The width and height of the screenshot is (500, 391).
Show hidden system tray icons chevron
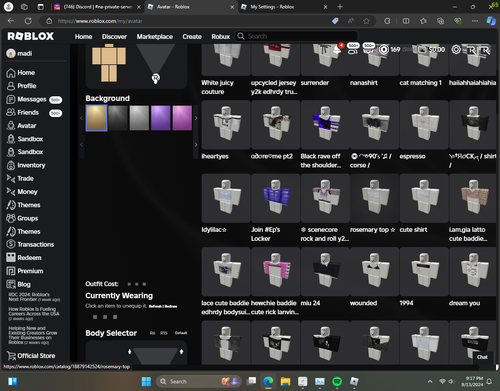coord(430,381)
